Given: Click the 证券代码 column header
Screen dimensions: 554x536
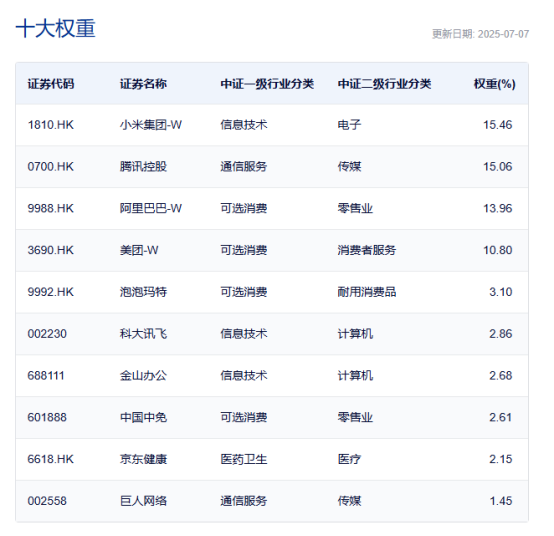Looking at the screenshot, I should (51, 84).
